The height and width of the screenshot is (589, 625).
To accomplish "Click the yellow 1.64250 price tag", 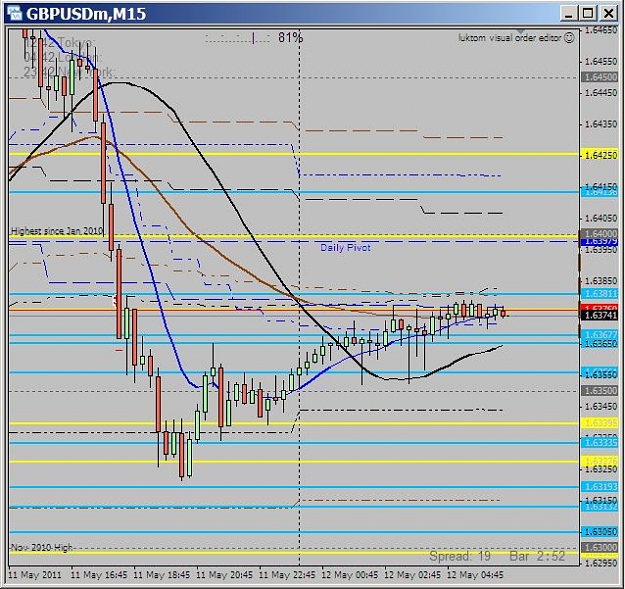I will pos(599,155).
